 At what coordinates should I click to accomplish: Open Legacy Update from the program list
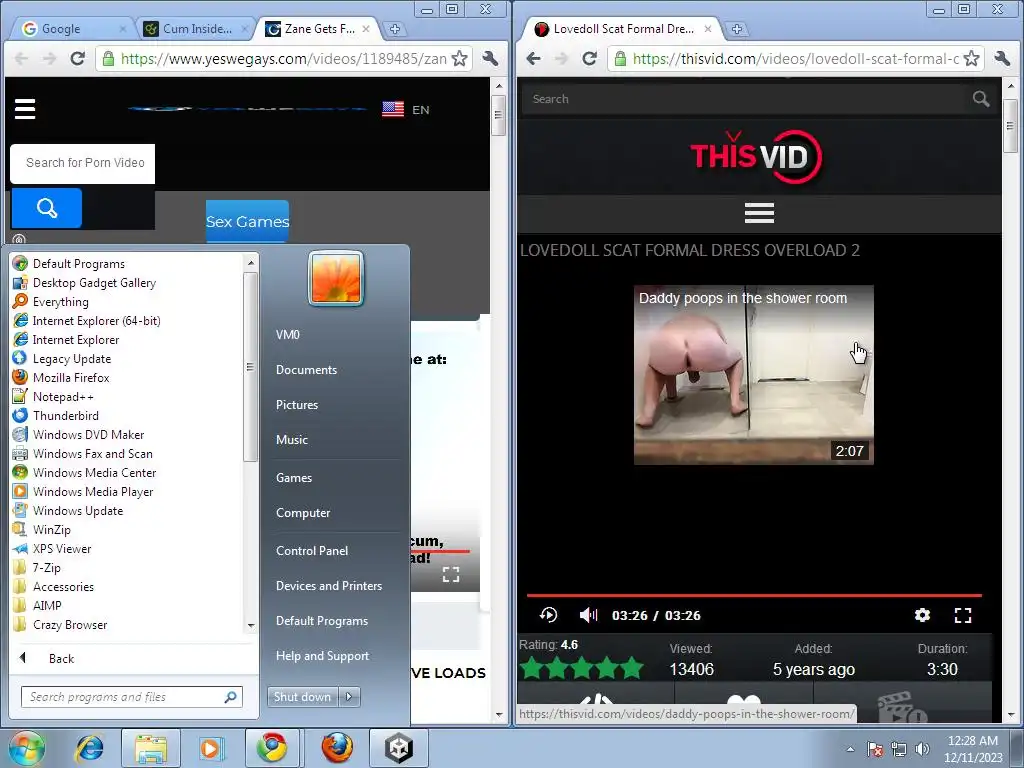(72, 359)
